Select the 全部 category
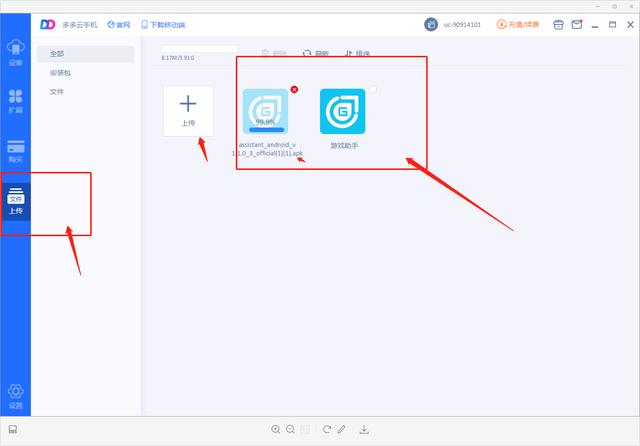The height and width of the screenshot is (446, 640). (86, 54)
